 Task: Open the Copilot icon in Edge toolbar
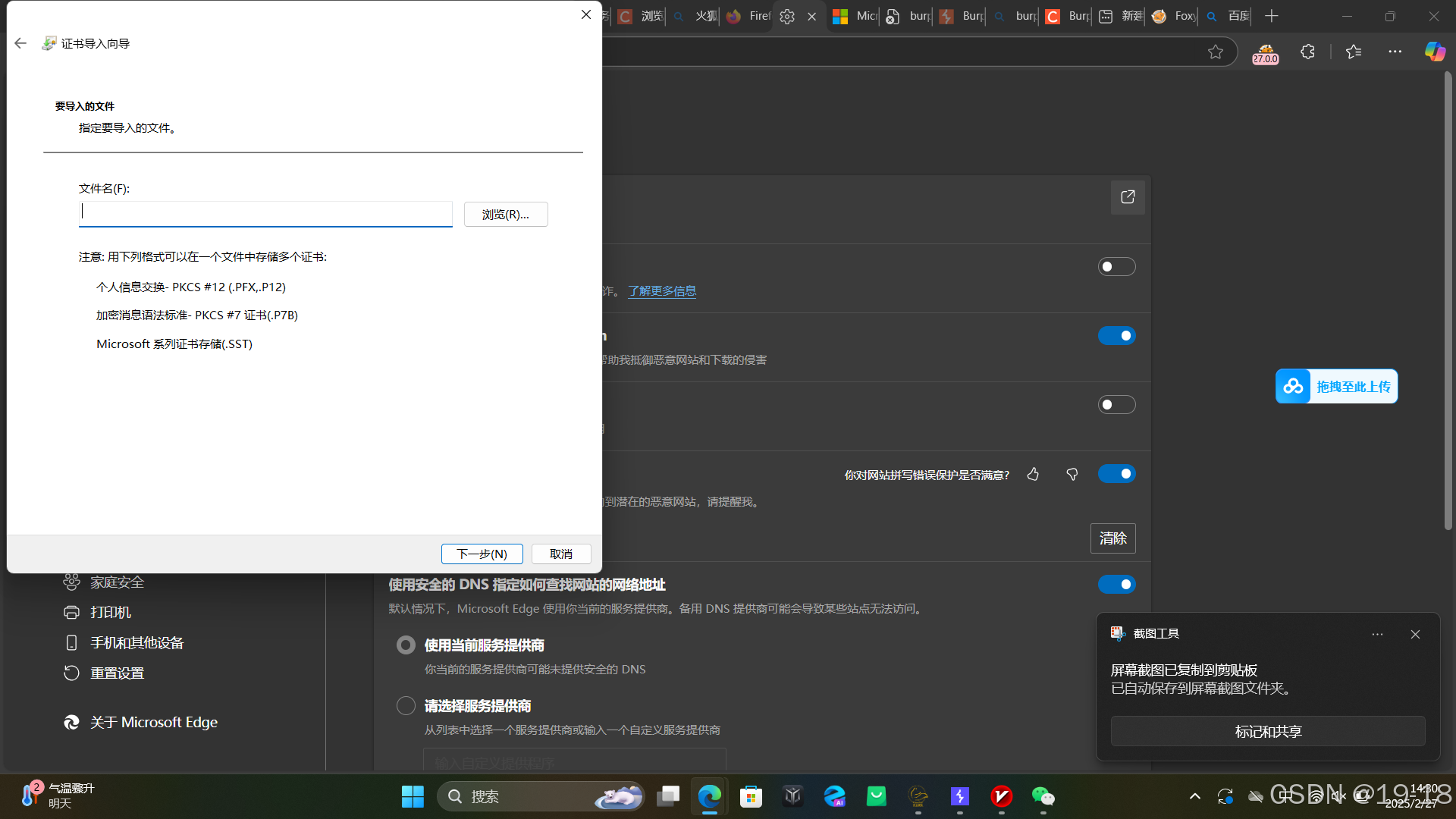(x=1434, y=52)
